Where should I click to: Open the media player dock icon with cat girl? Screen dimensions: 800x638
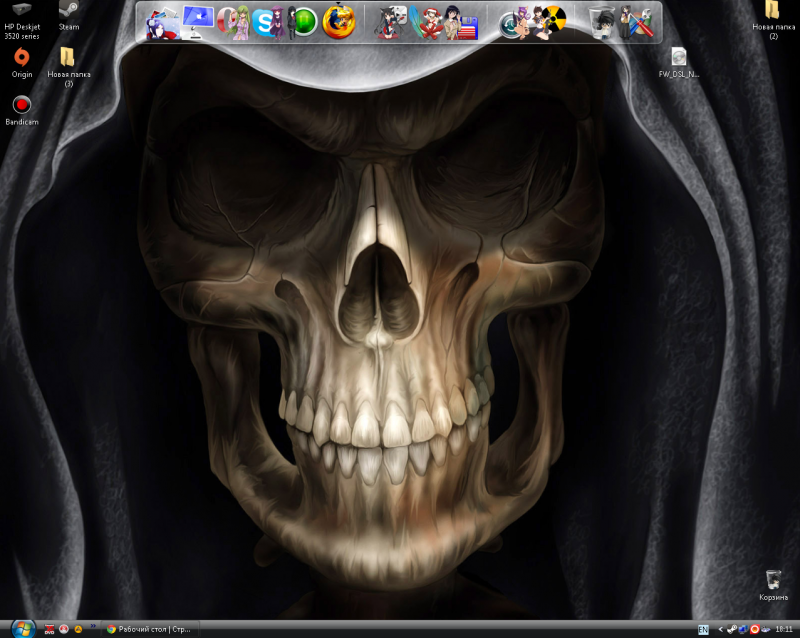pos(390,22)
